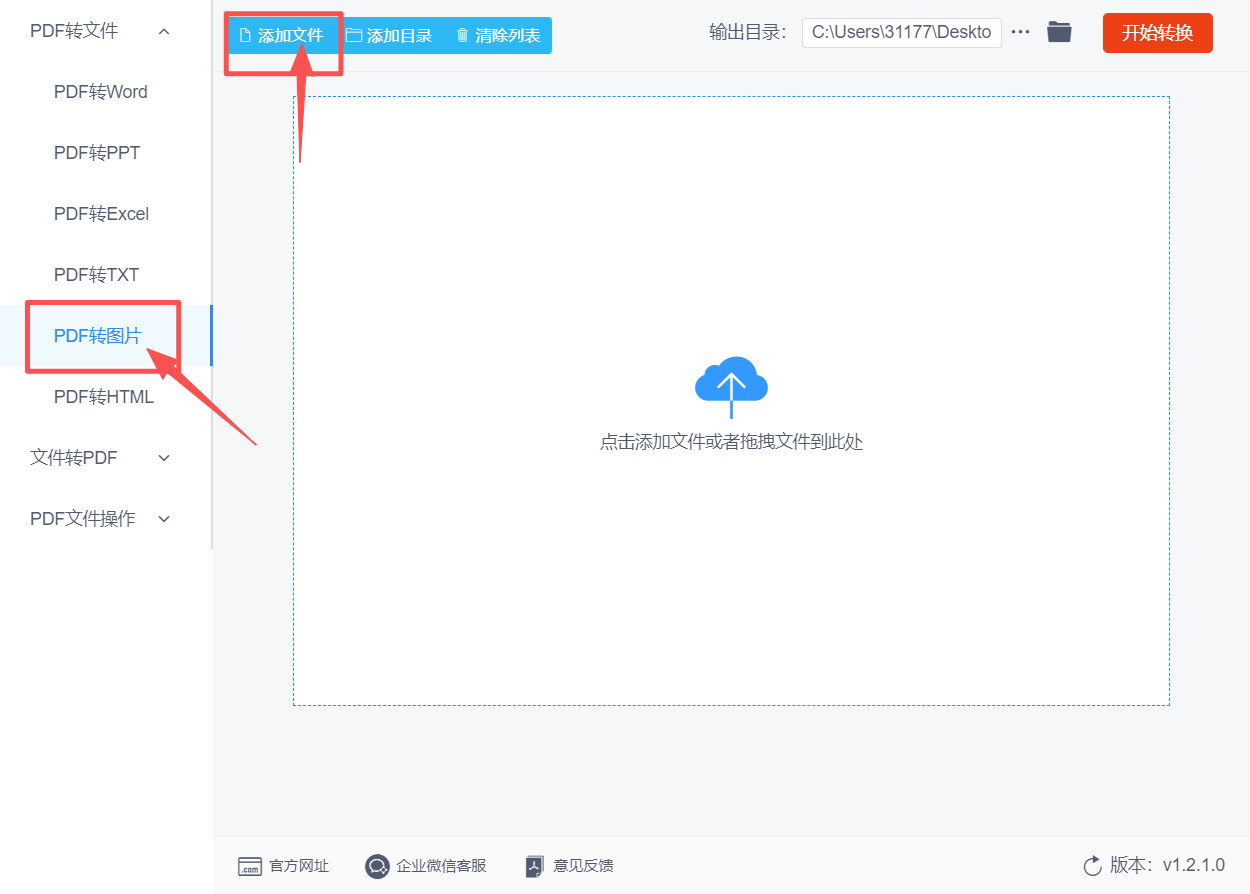Click the three-dots browse output path button

pos(1020,32)
